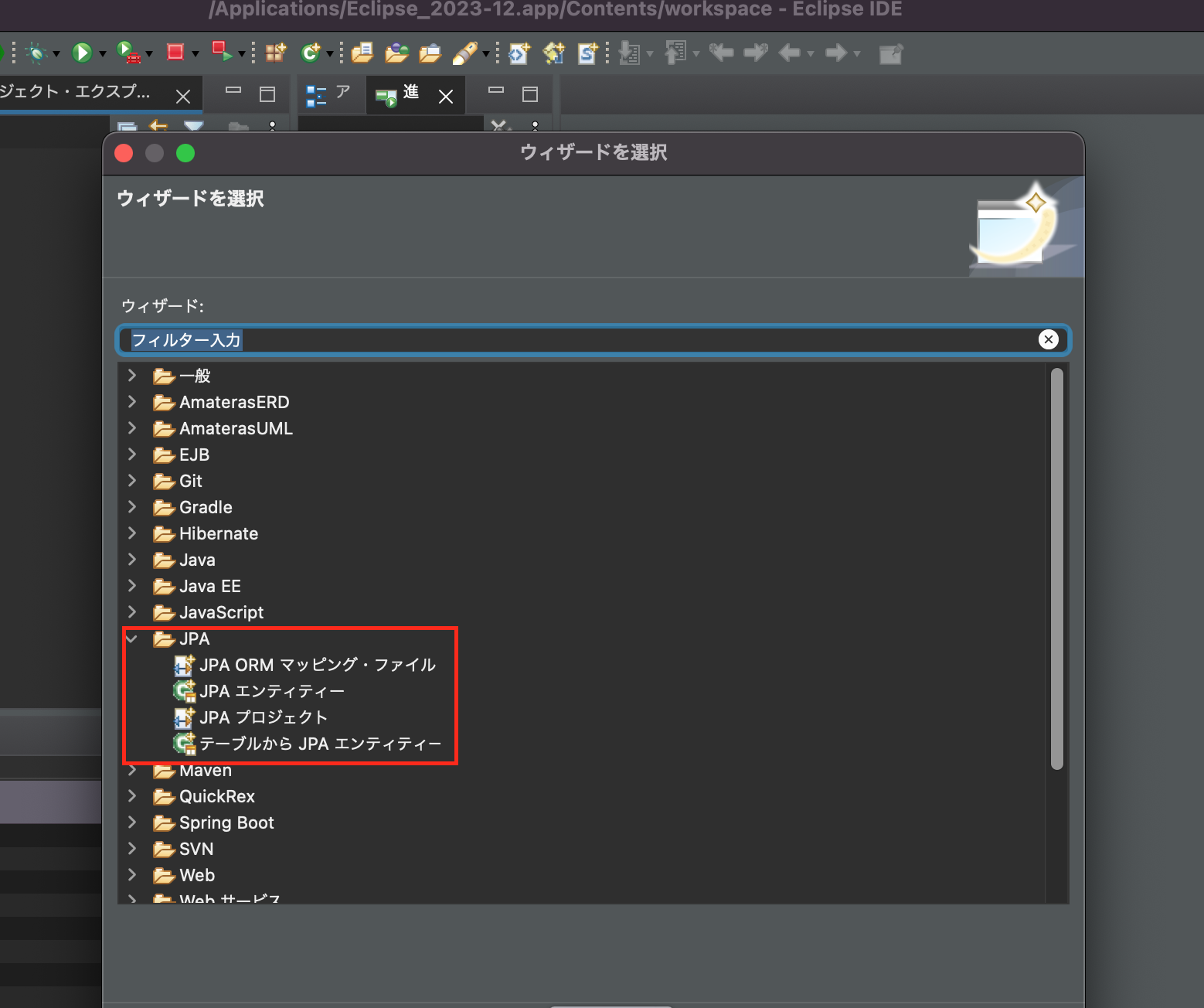
Task: Clear the filter text with the X button
Action: (x=1048, y=339)
